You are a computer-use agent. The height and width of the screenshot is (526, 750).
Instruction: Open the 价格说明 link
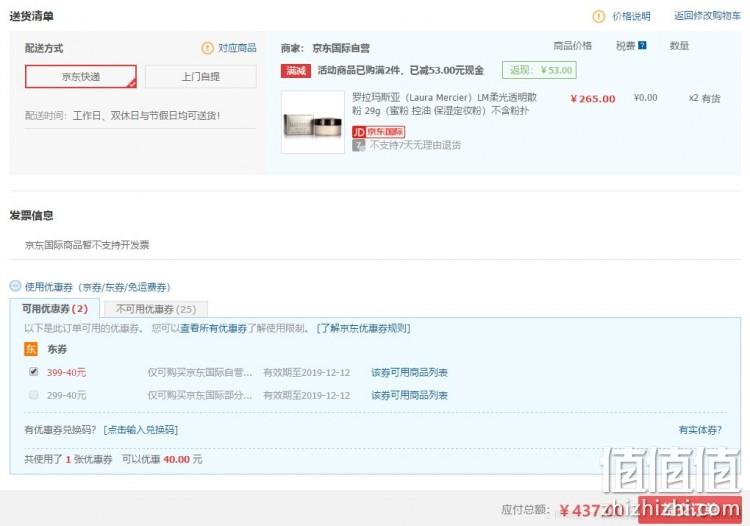631,17
